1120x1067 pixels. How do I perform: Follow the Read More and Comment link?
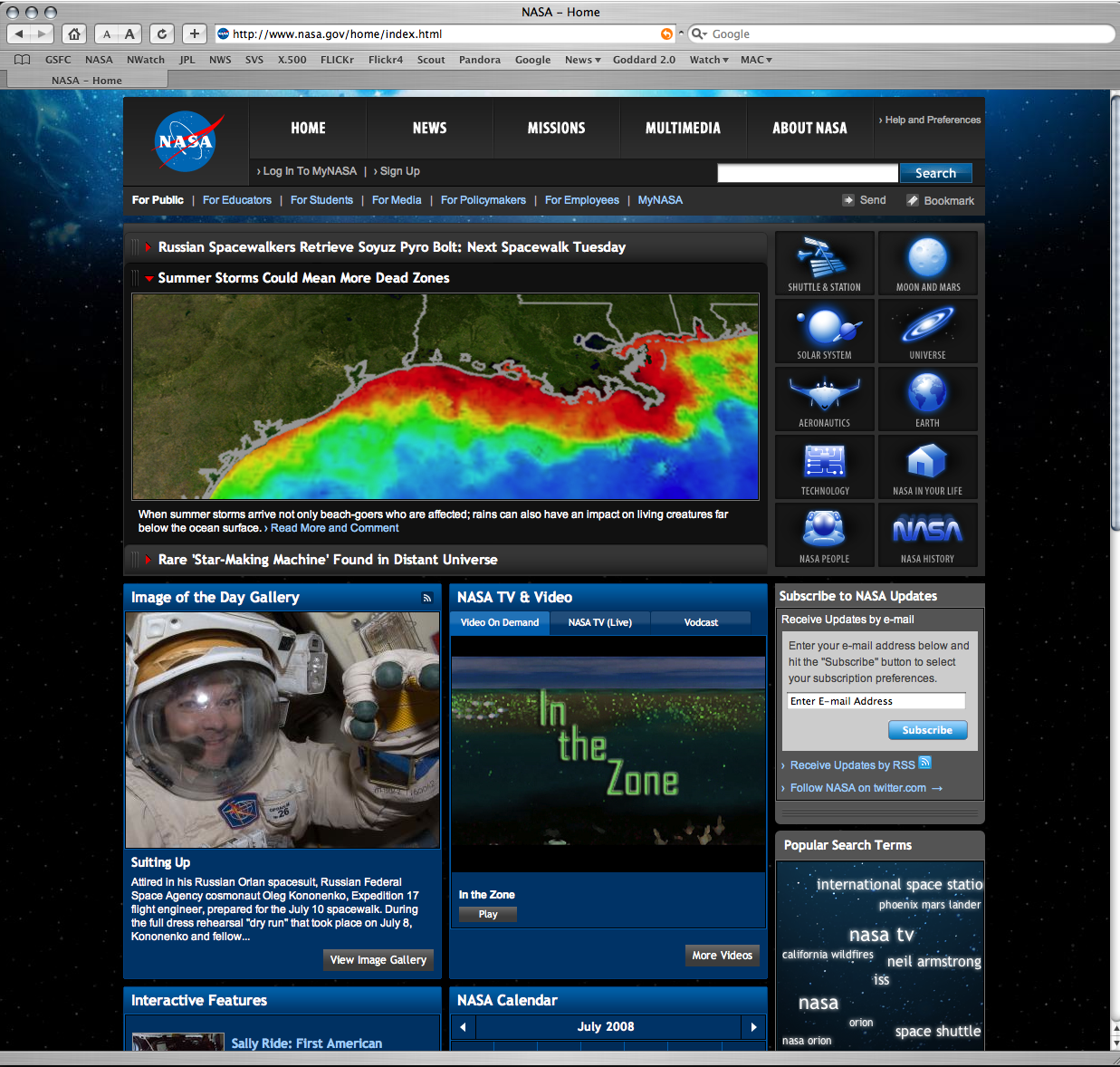[x=334, y=528]
